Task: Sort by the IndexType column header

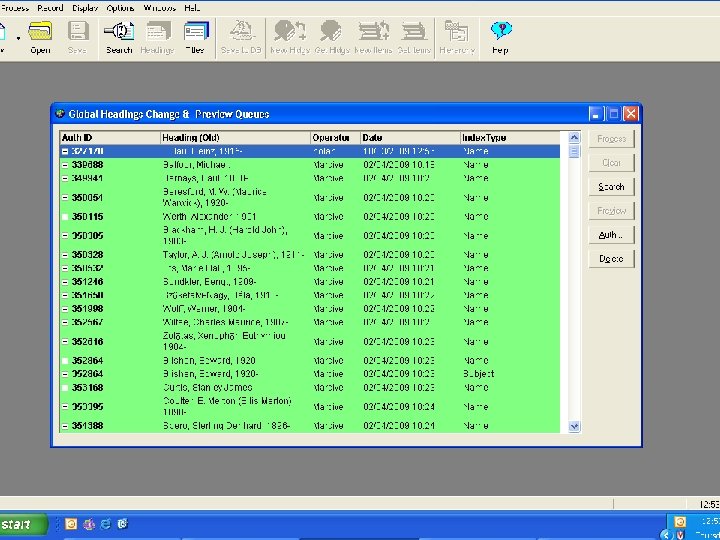Action: pos(510,138)
